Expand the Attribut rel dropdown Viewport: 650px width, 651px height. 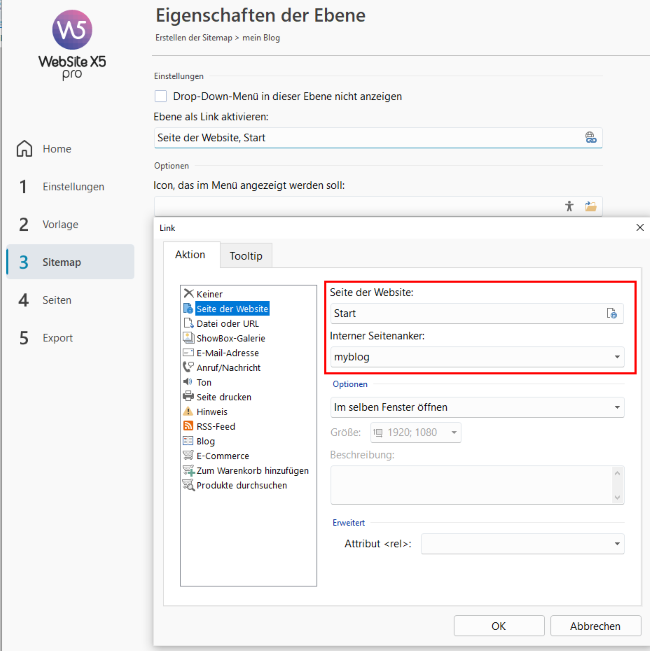tap(617, 543)
